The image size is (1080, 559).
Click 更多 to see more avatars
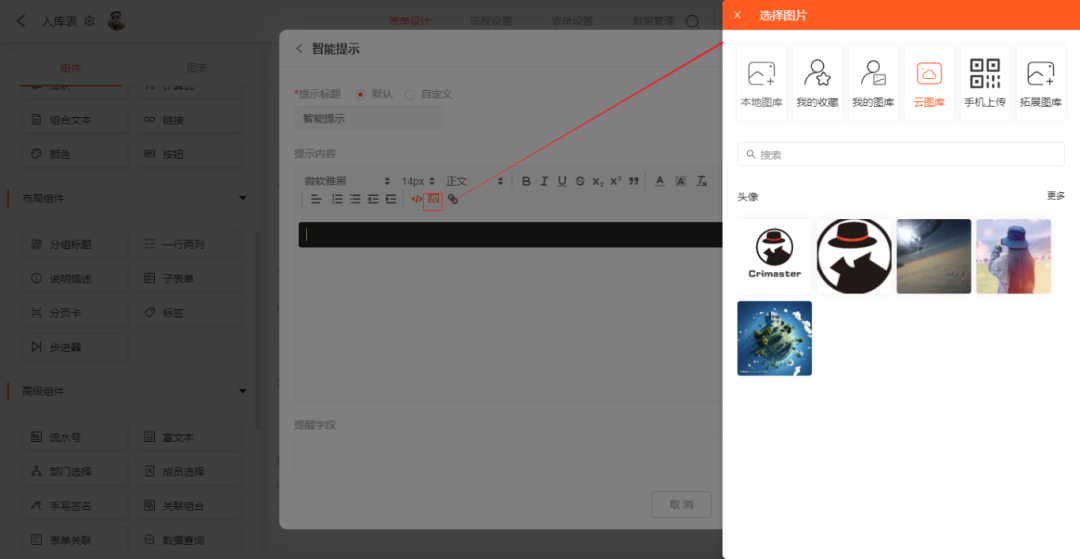tap(1056, 196)
